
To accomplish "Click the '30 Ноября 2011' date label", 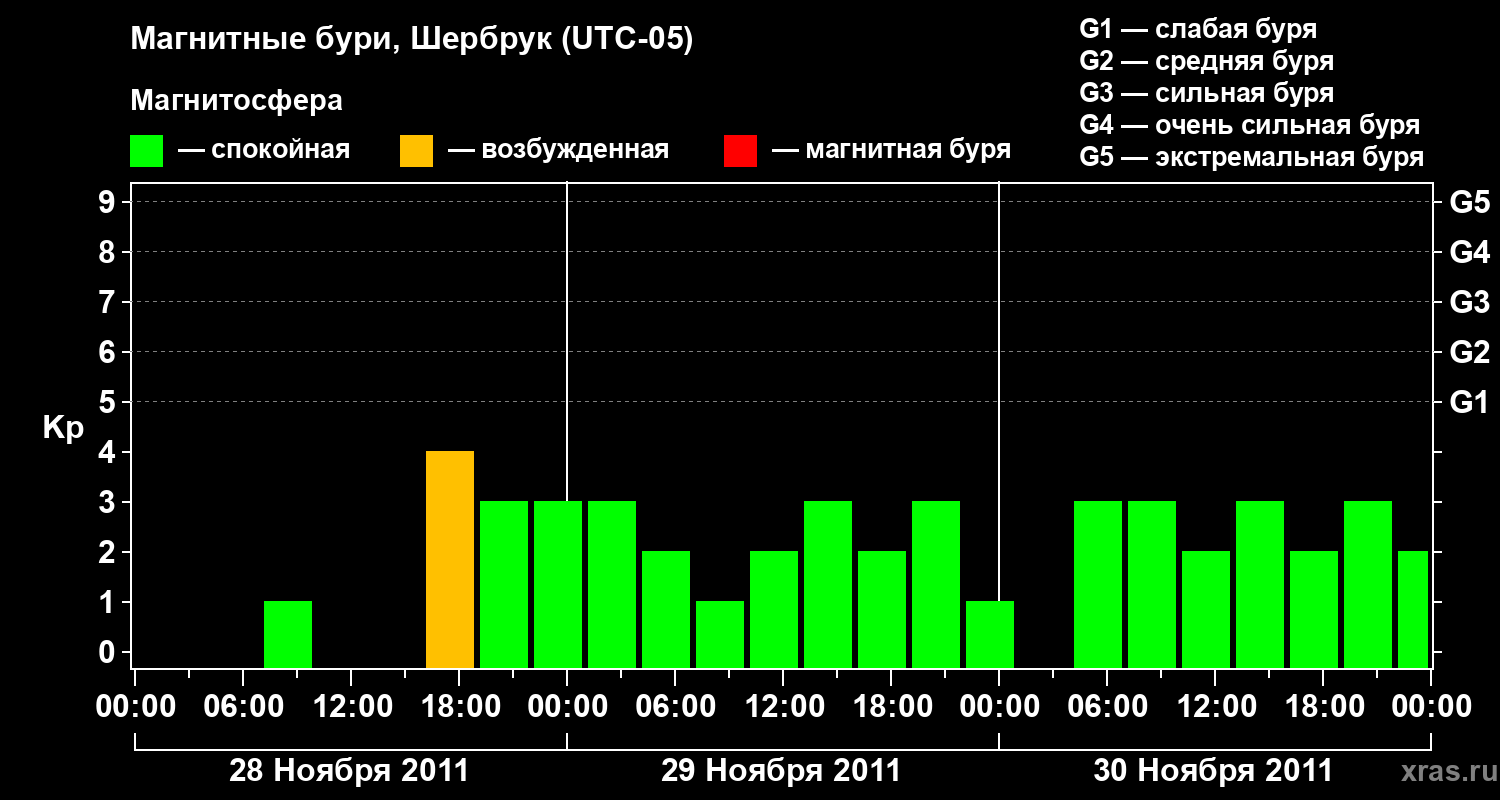I will tap(1213, 771).
